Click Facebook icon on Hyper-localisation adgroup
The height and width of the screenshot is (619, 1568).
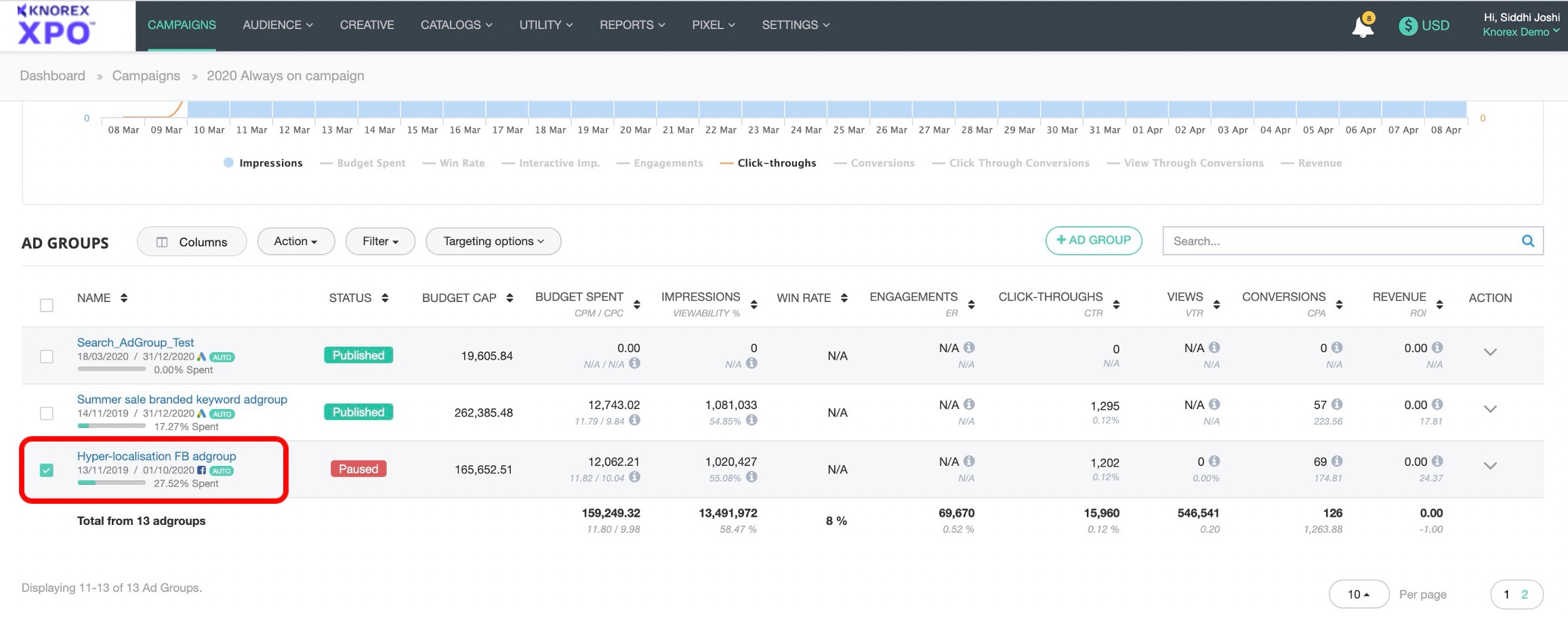click(x=201, y=470)
